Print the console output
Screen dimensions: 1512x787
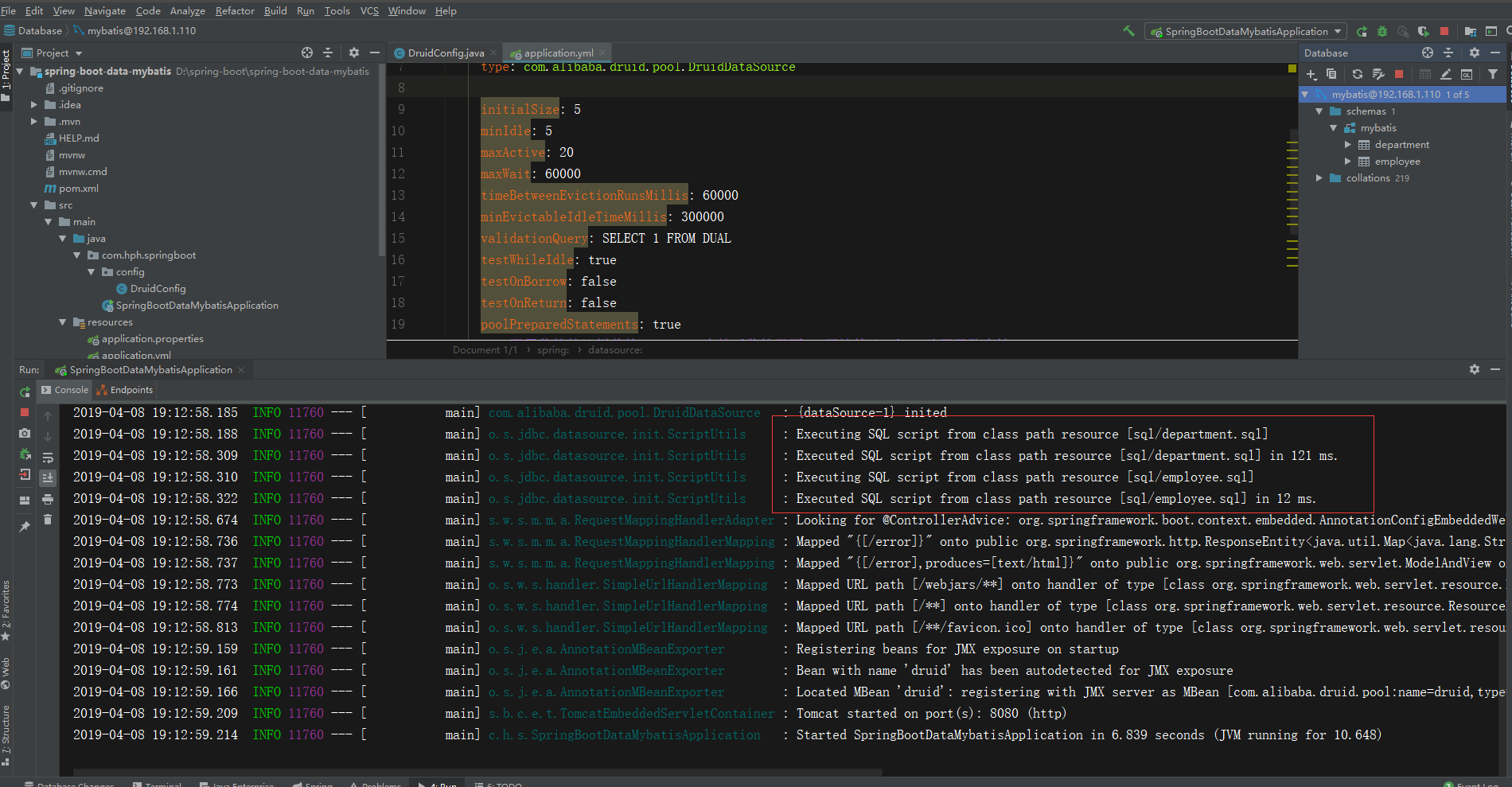point(48,499)
